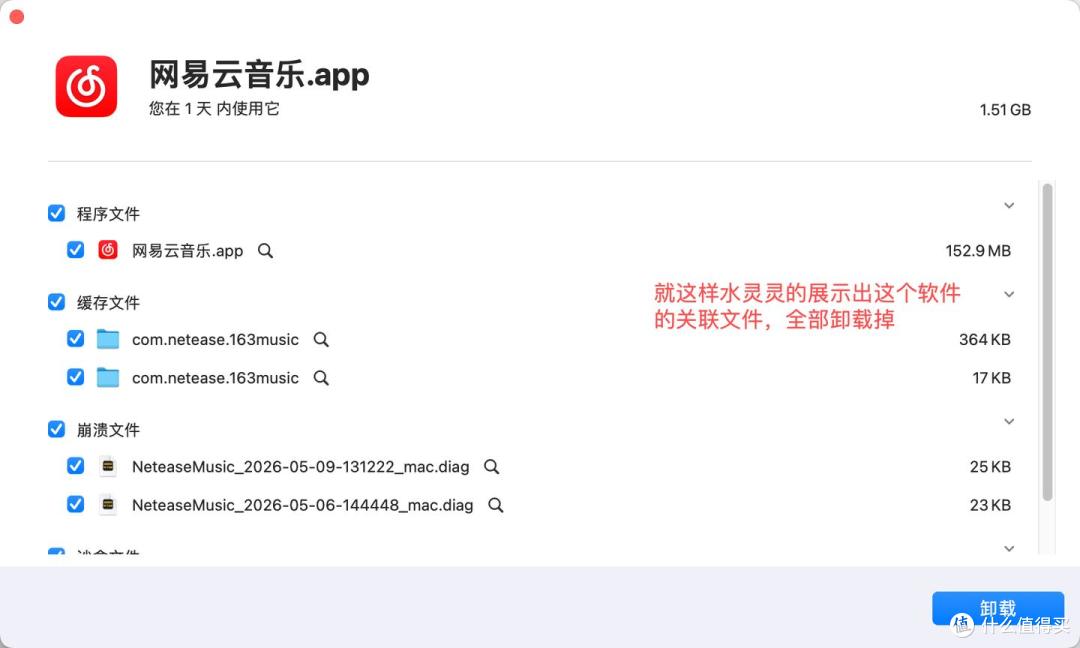Select the 崩溃文件 section label
Viewport: 1080px width, 648px height.
pos(108,430)
